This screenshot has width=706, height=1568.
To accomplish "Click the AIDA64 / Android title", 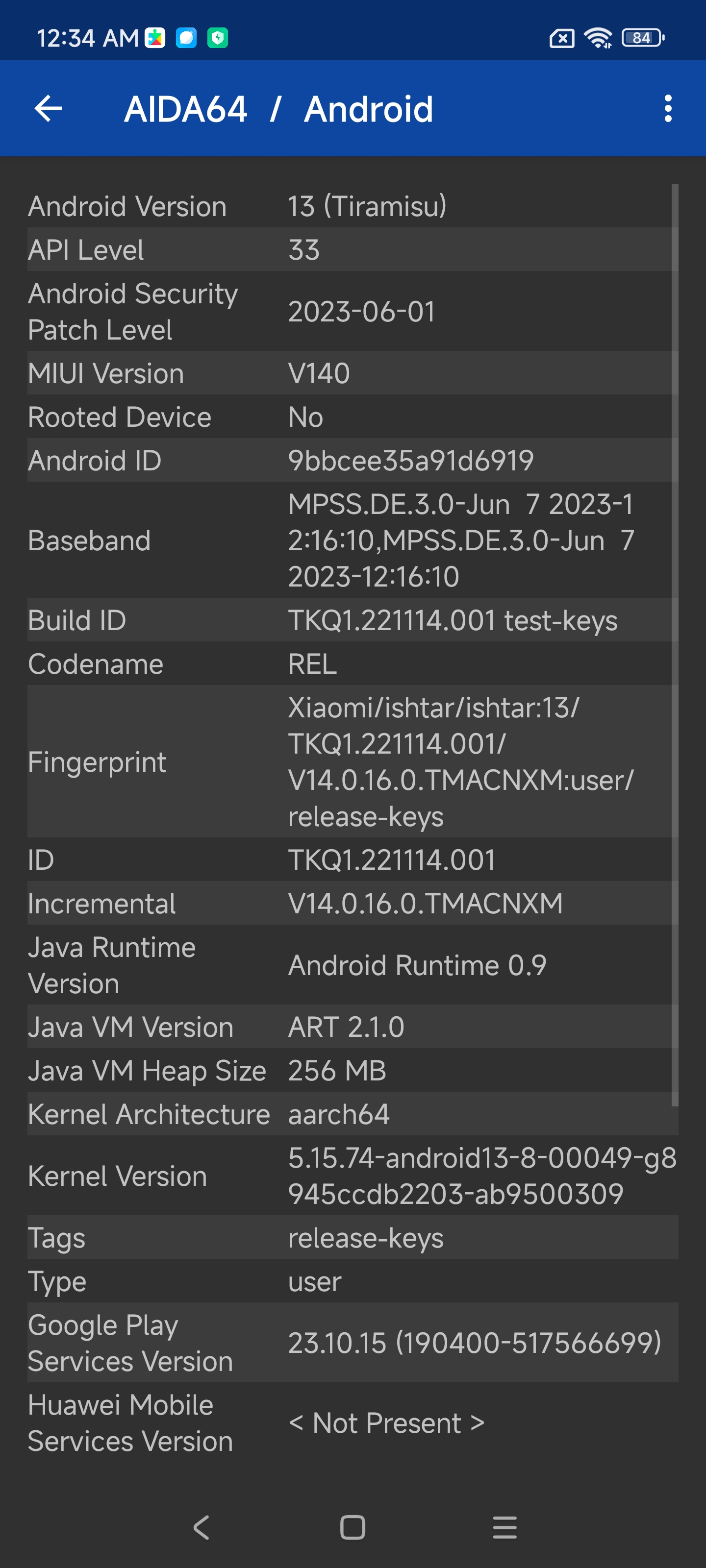I will [x=278, y=110].
